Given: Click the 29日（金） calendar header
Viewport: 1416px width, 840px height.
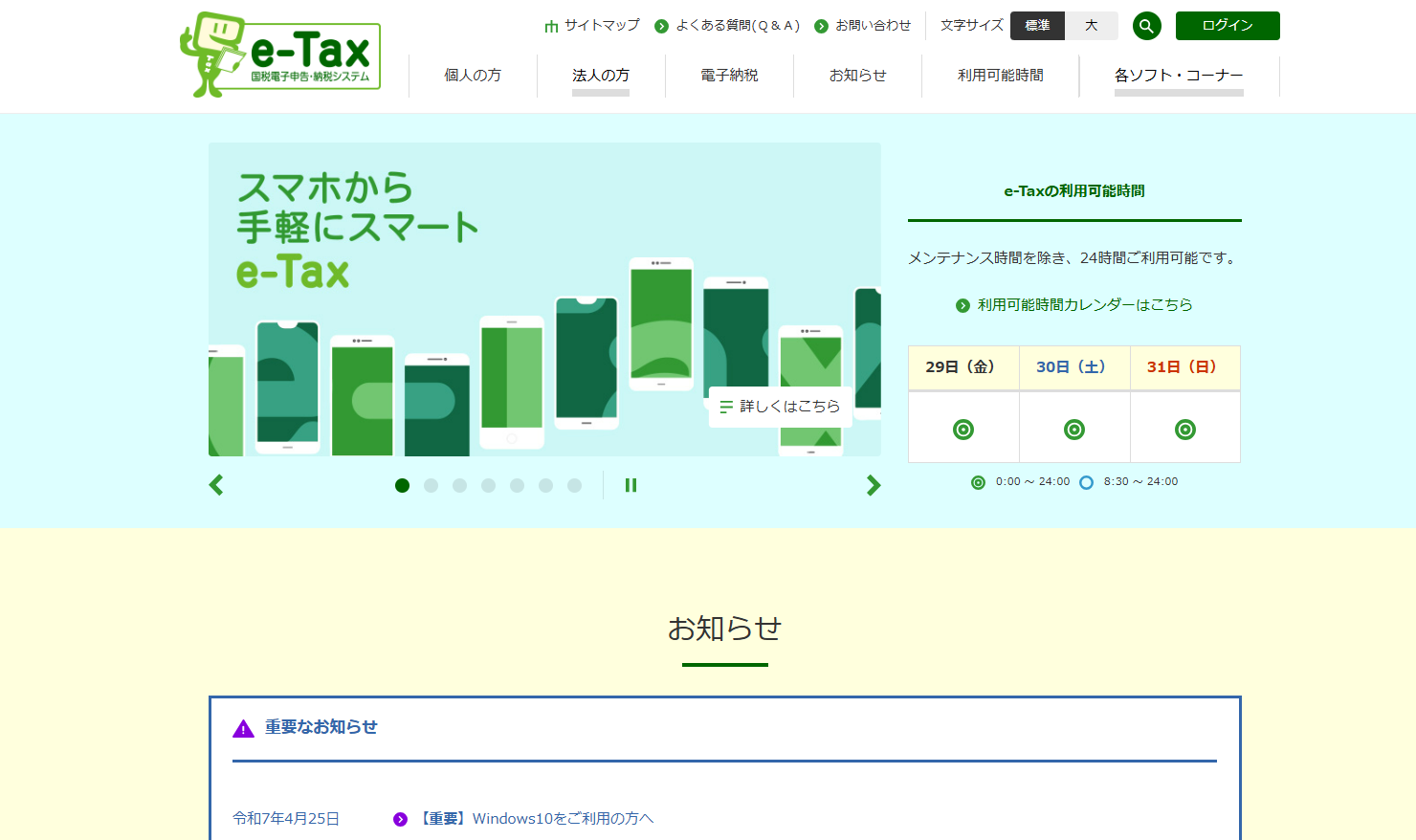Looking at the screenshot, I should coord(963,367).
